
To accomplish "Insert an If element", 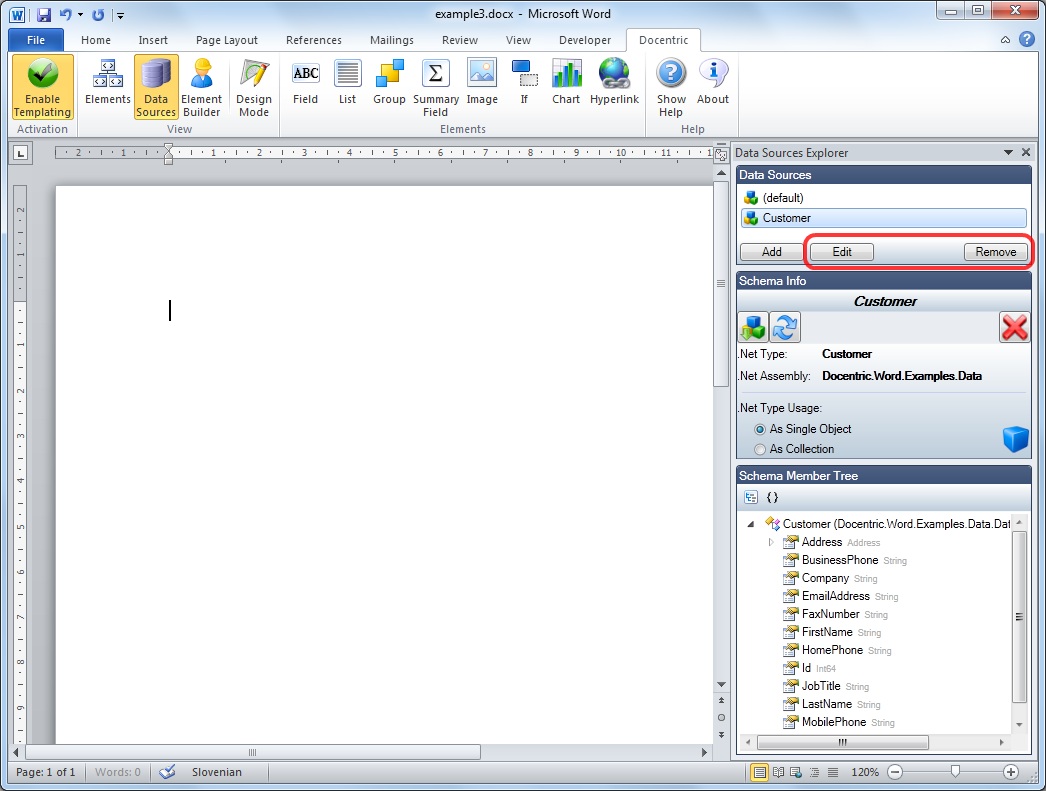I will click(524, 83).
